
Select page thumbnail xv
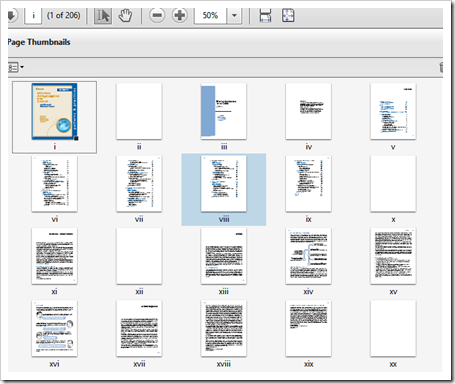[393, 256]
